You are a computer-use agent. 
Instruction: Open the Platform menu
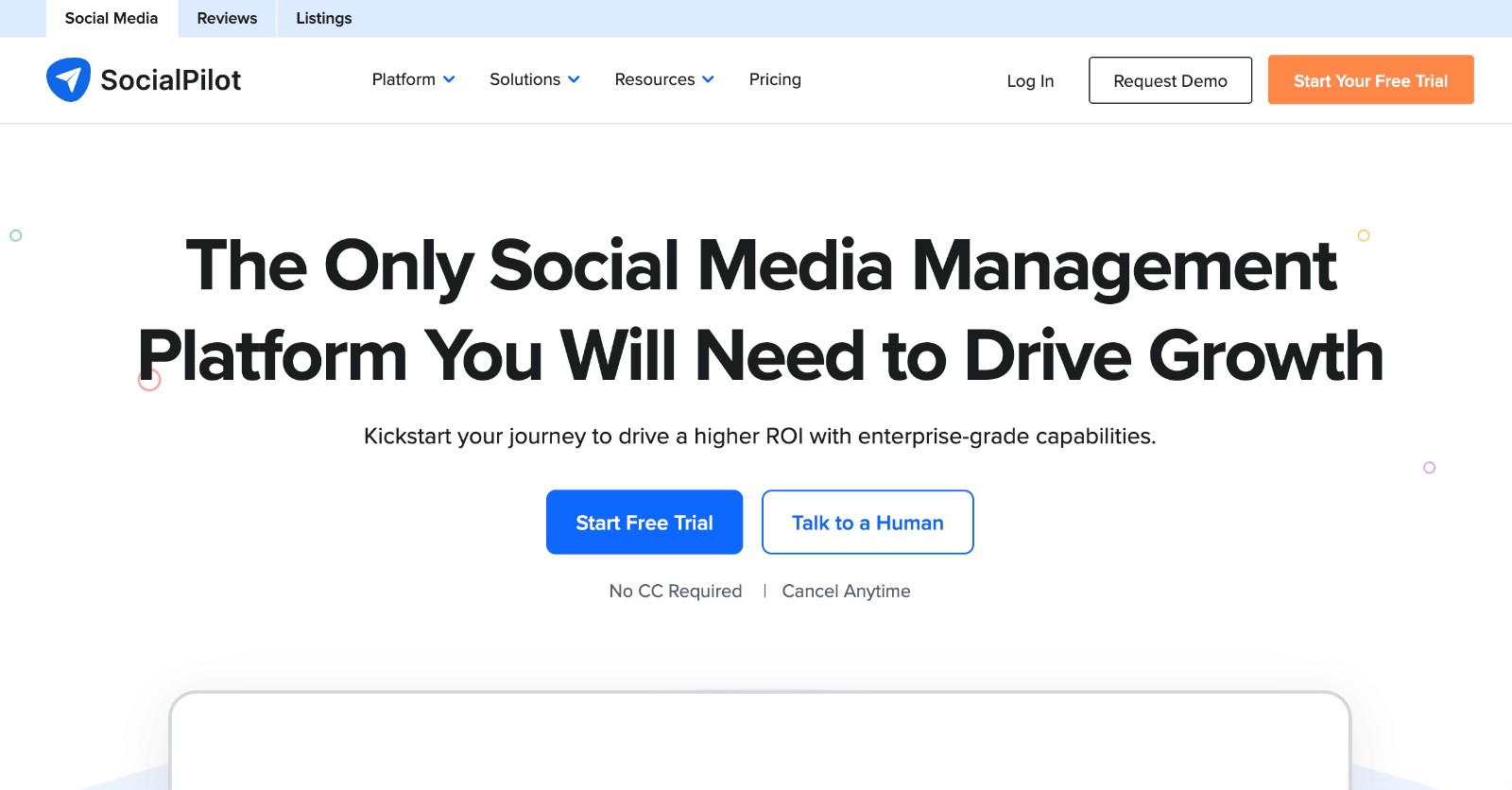[404, 79]
